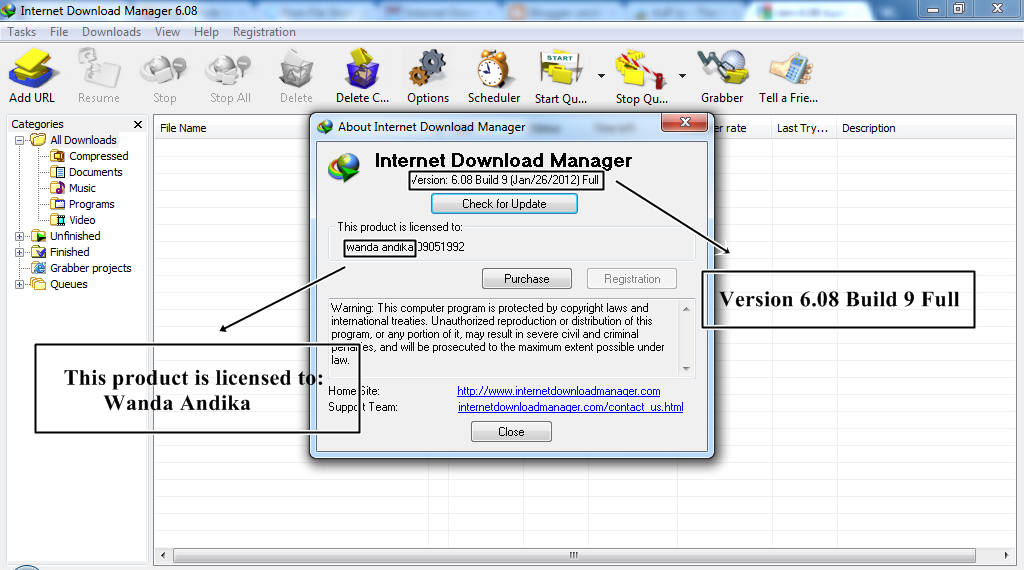Select Queues folder label
Screen dimensions: 1024x570
[x=69, y=284]
